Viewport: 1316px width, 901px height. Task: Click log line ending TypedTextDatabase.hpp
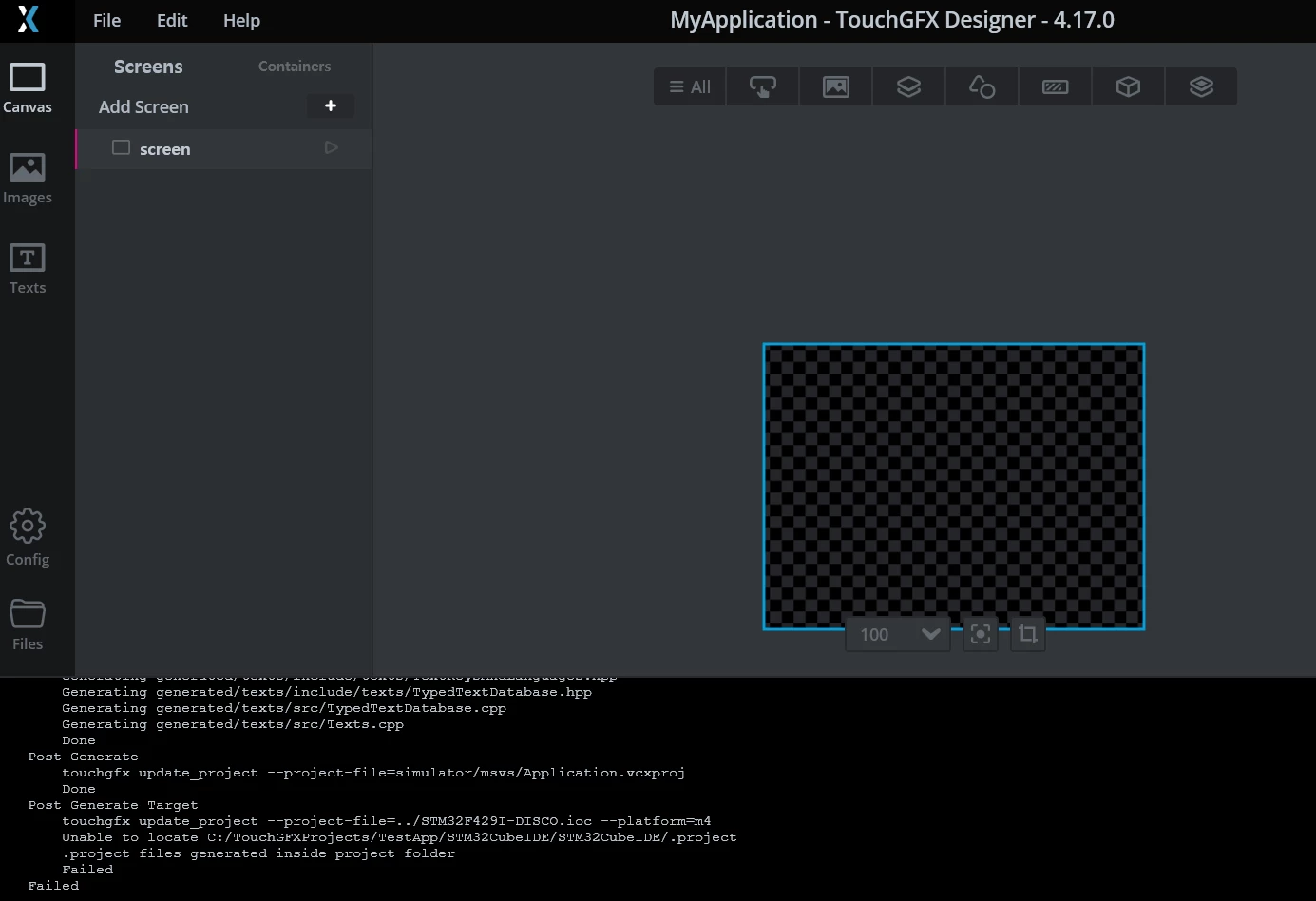coord(327,692)
